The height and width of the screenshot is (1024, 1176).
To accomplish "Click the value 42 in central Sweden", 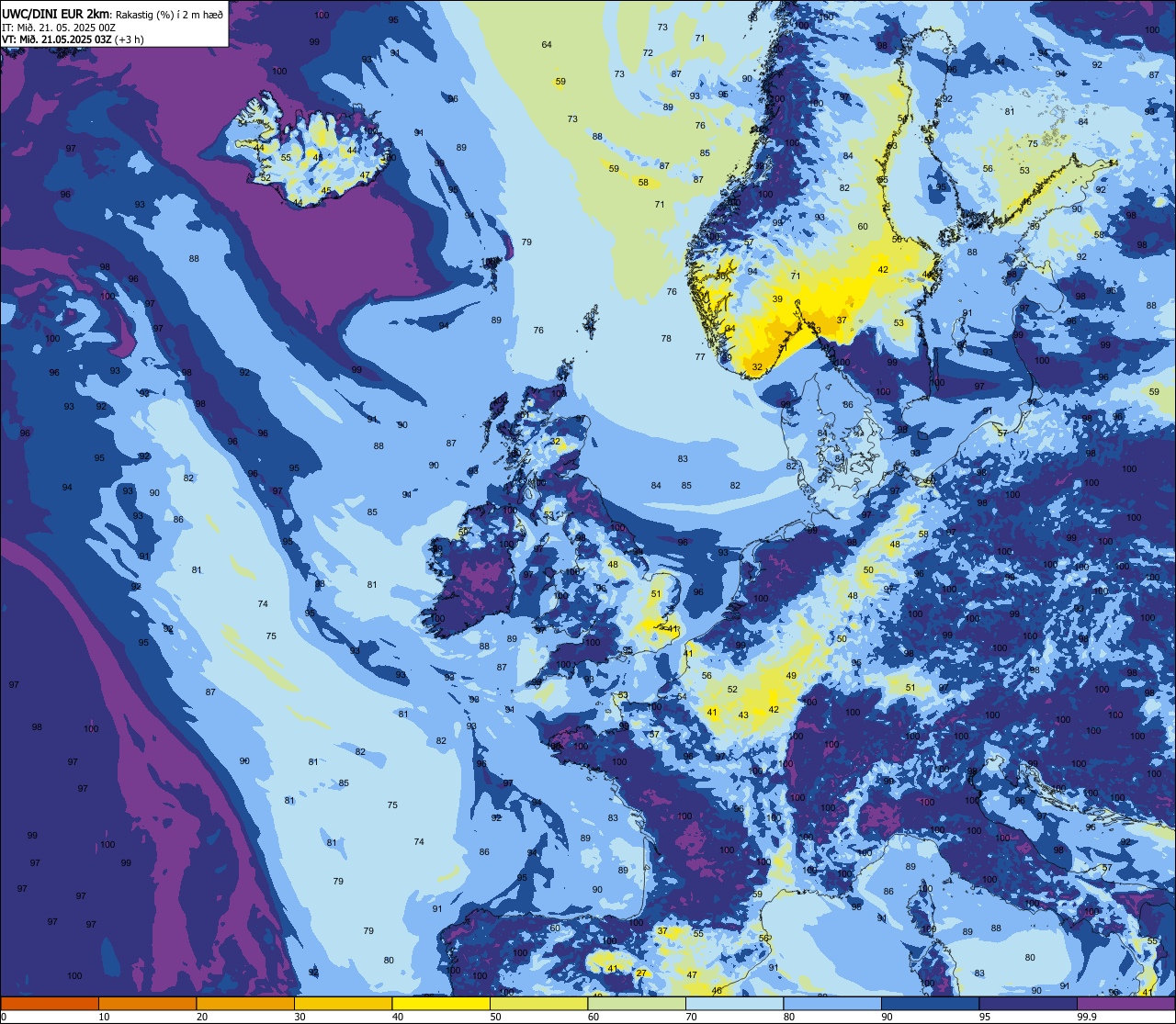I will [x=883, y=269].
